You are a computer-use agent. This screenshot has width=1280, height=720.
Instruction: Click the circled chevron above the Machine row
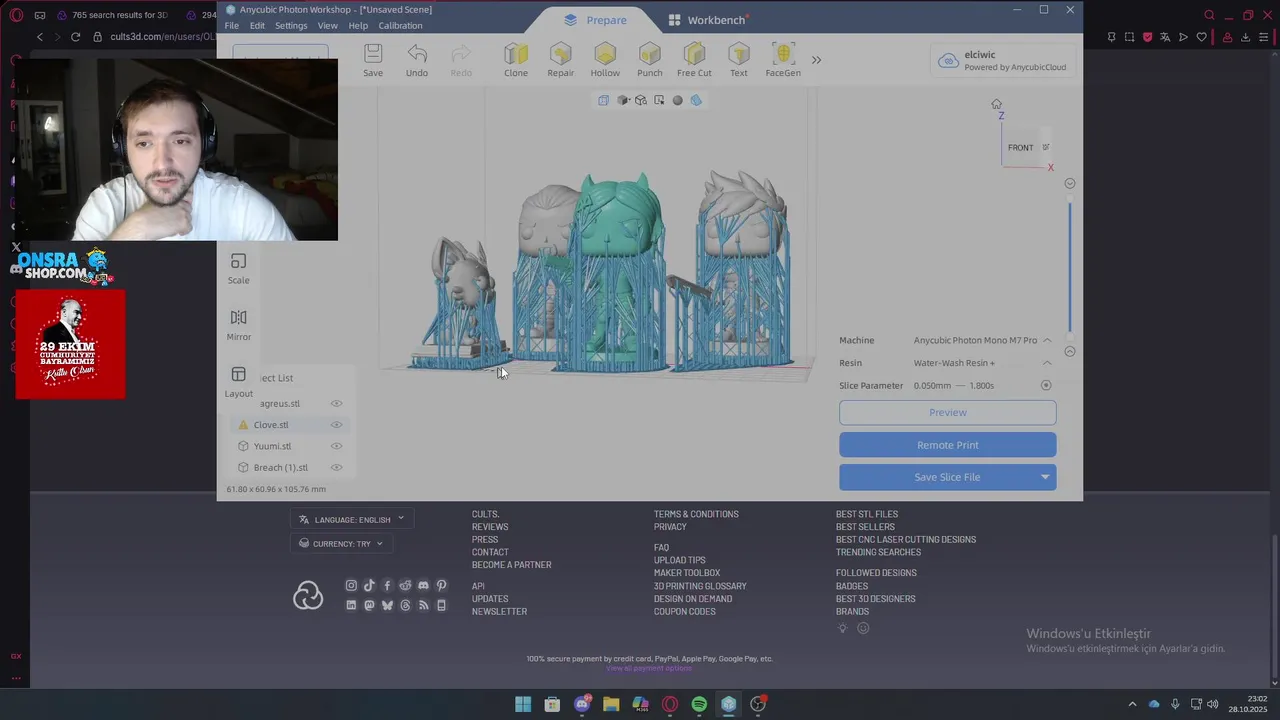[x=1070, y=351]
